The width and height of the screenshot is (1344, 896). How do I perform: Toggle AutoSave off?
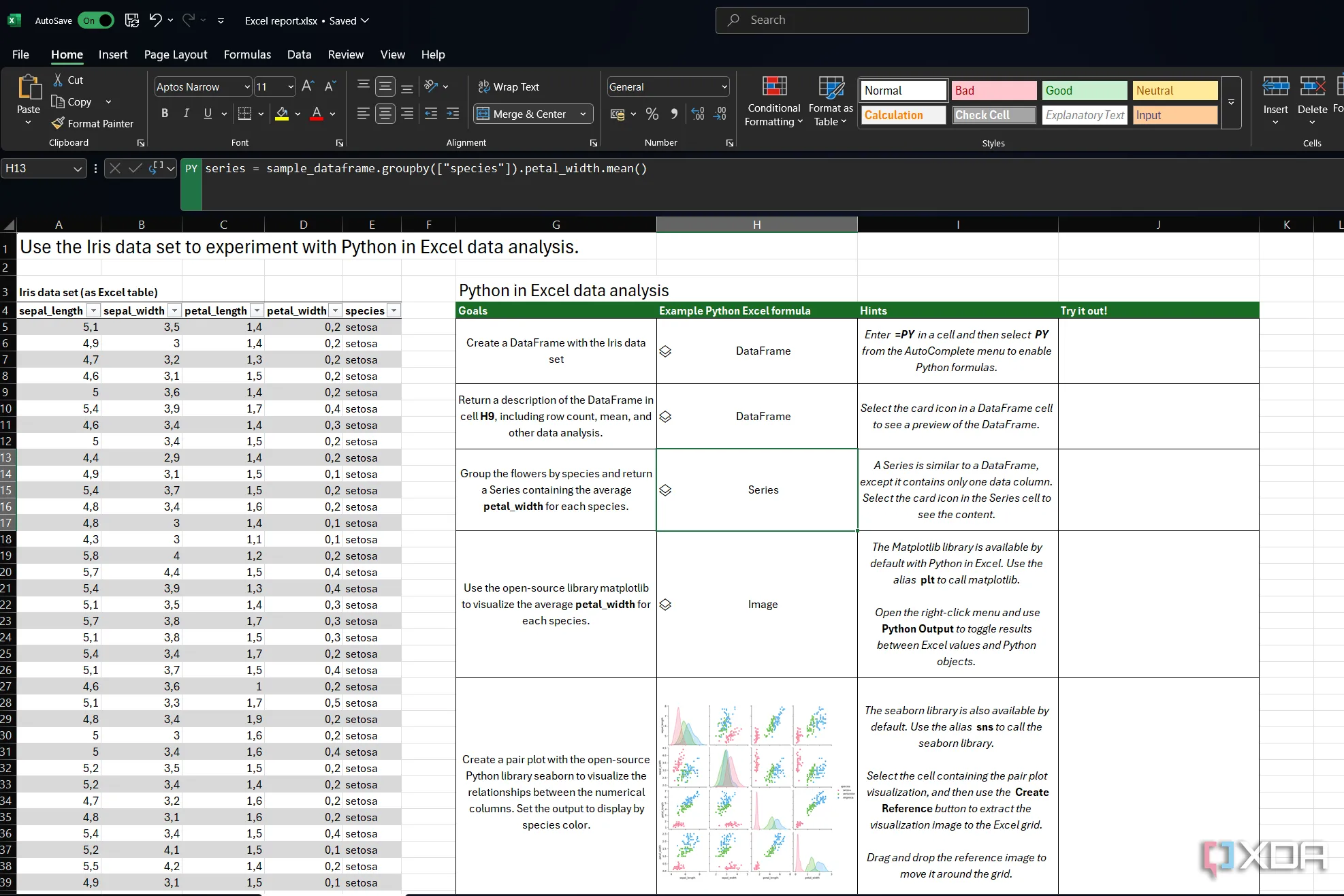pyautogui.click(x=96, y=20)
